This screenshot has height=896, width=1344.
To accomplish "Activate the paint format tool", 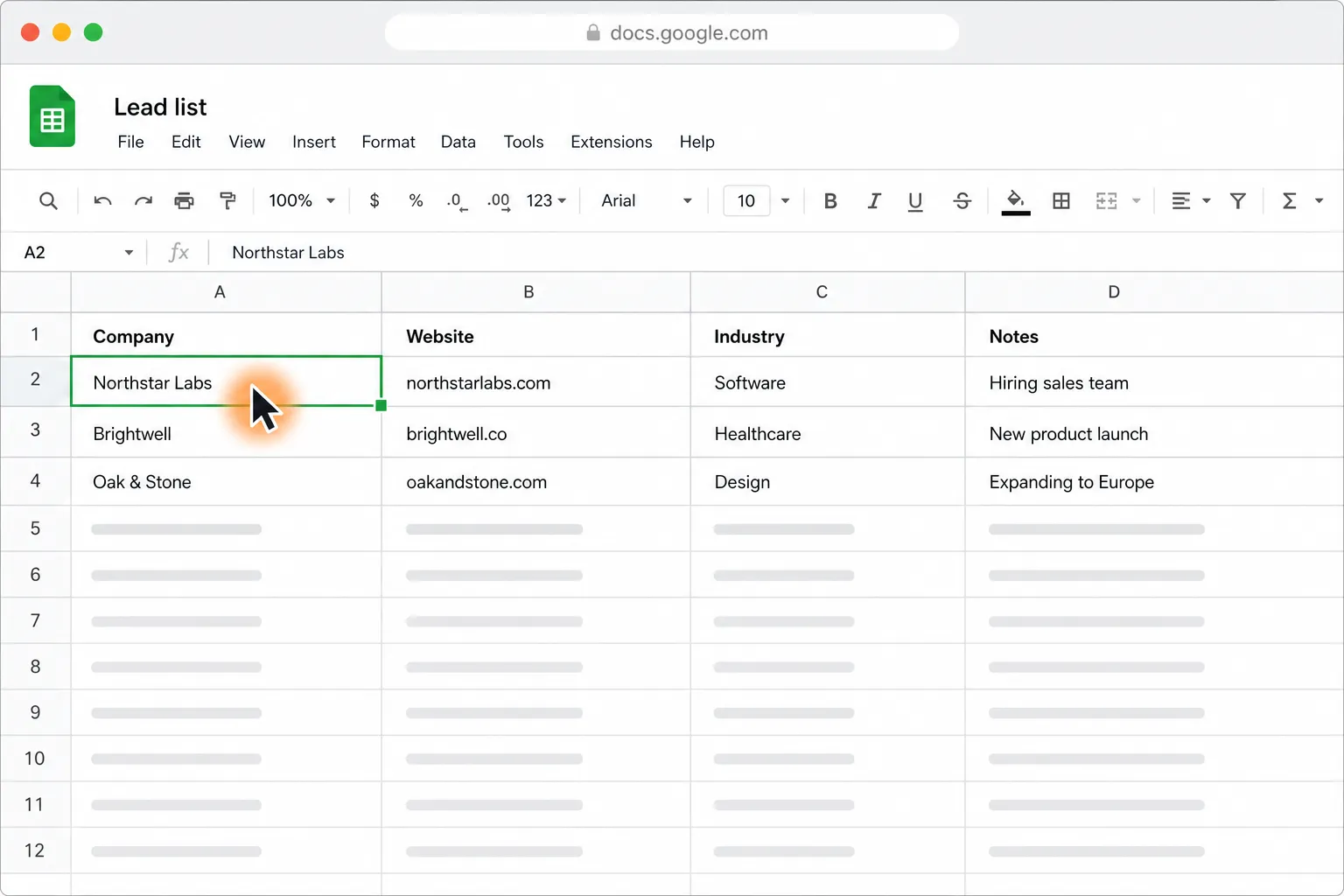I will tap(227, 201).
